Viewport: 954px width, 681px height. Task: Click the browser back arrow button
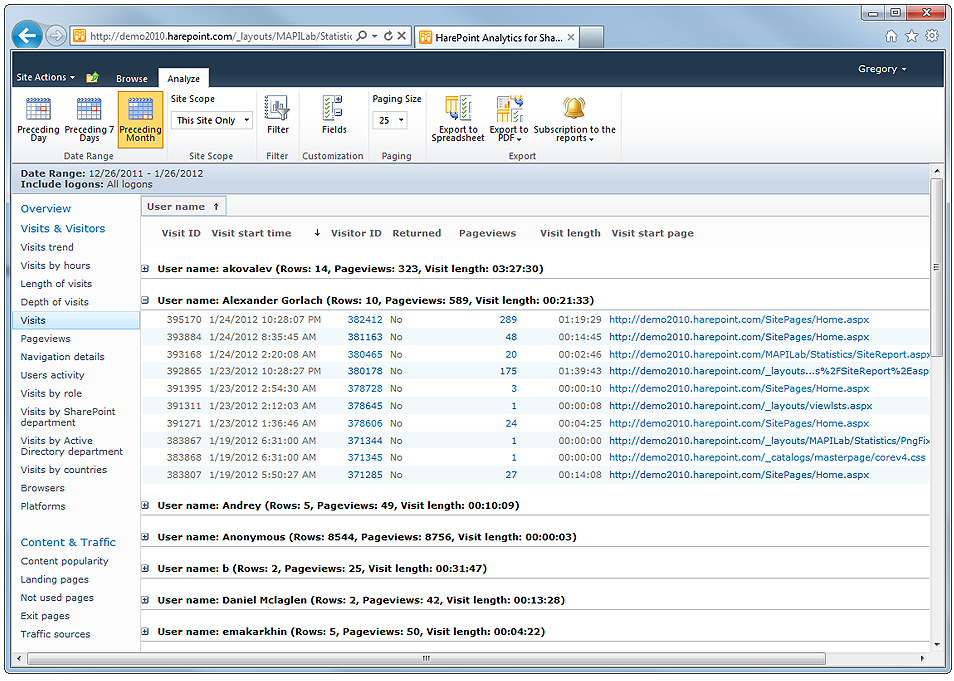point(27,35)
